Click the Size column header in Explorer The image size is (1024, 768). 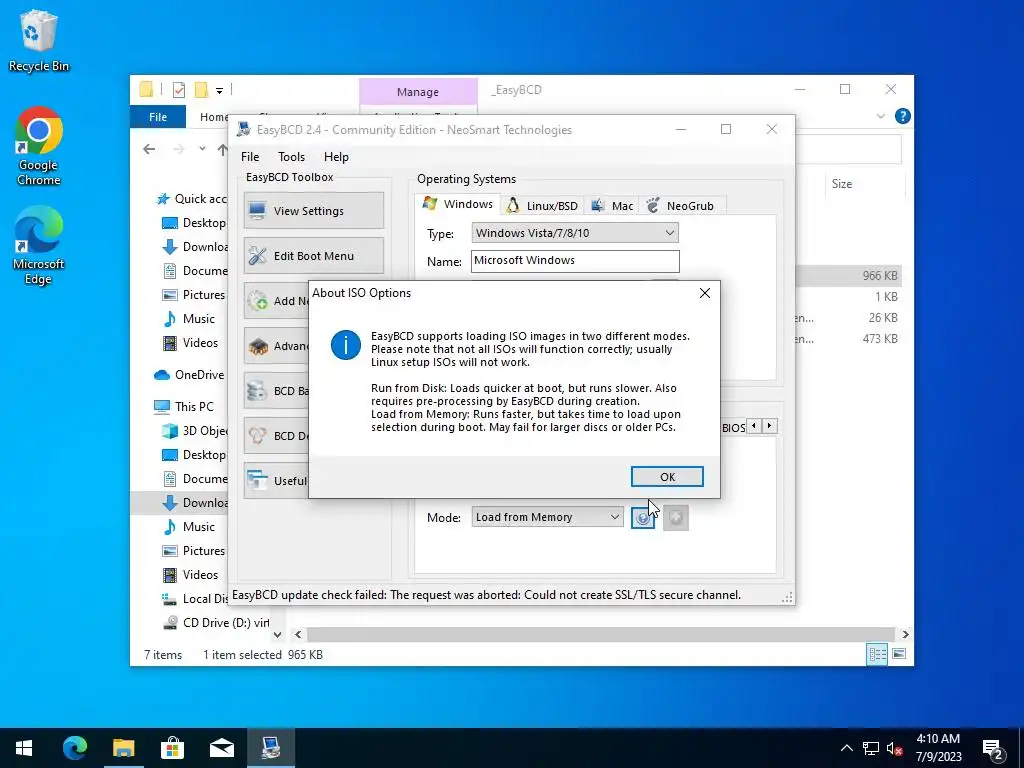pyautogui.click(x=842, y=184)
